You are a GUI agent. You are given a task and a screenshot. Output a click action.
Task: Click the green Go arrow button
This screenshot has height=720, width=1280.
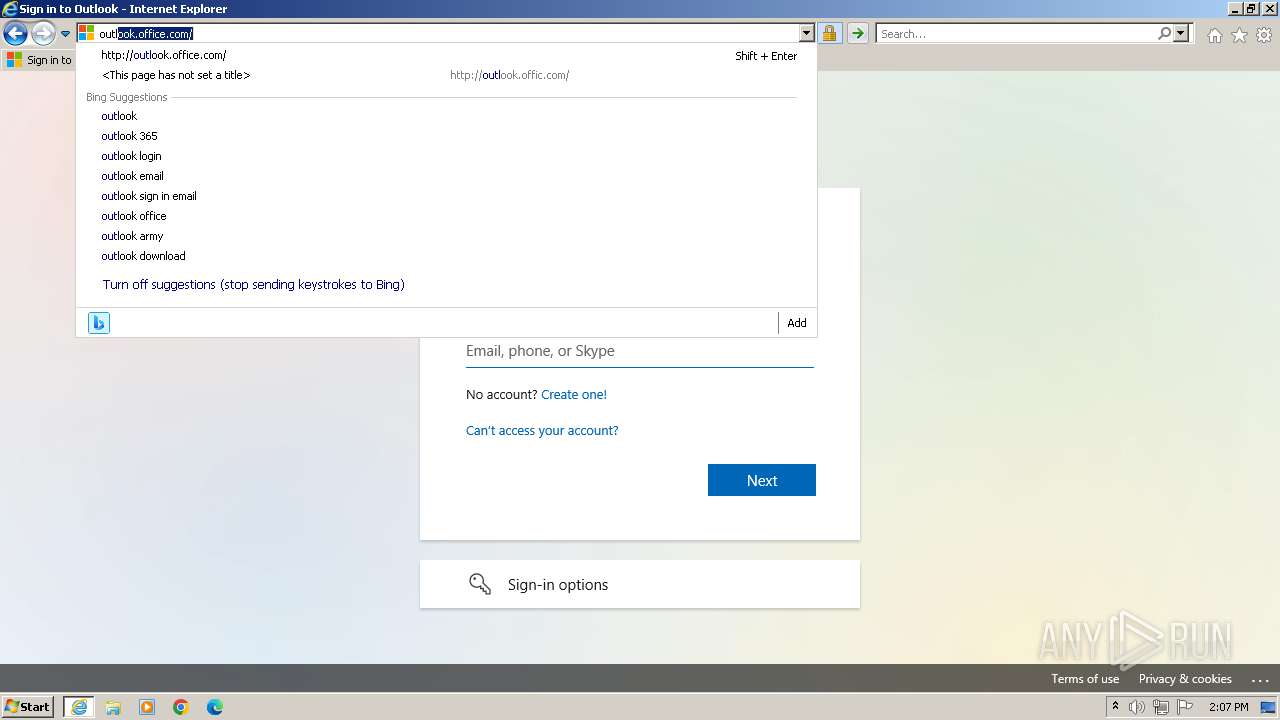[x=857, y=33]
